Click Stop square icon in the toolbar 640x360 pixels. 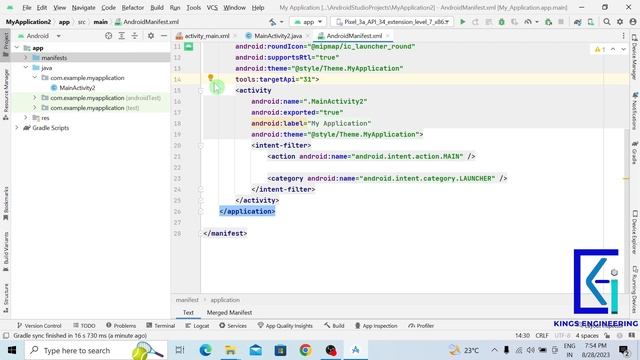click(x=561, y=22)
